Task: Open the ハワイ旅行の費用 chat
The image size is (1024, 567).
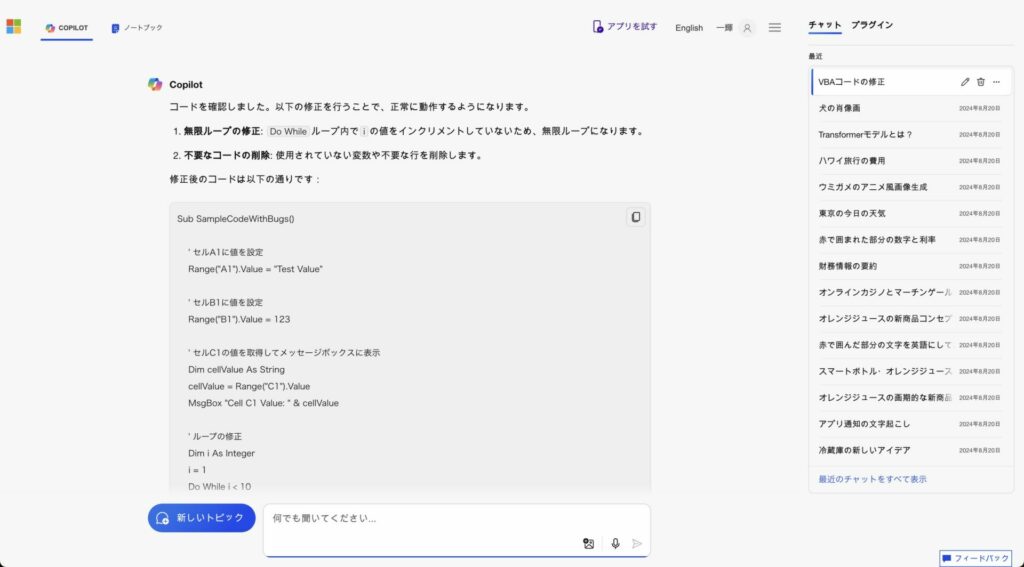Action: pos(910,161)
